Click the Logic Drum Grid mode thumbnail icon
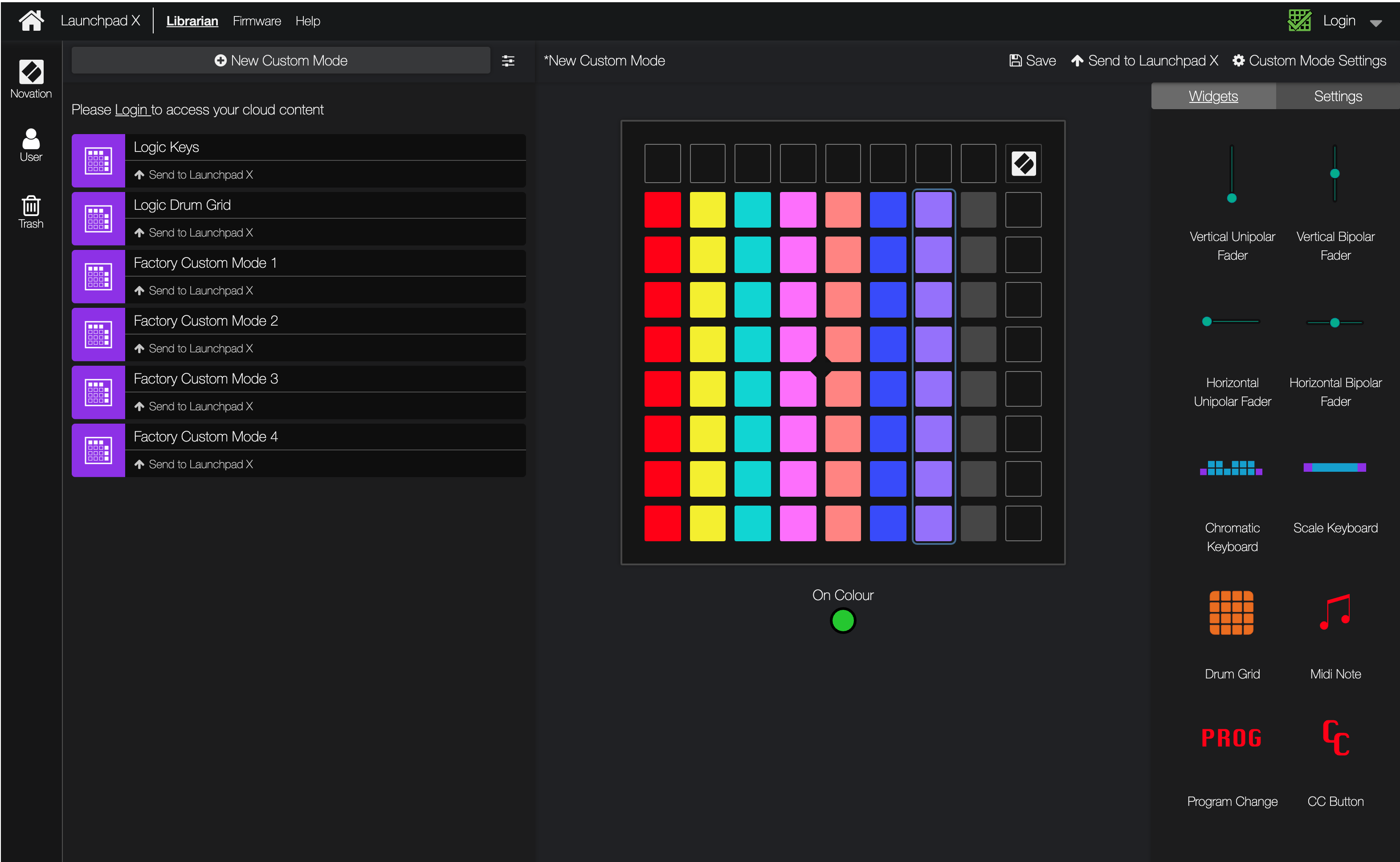Image resolution: width=1400 pixels, height=862 pixels. (98, 219)
